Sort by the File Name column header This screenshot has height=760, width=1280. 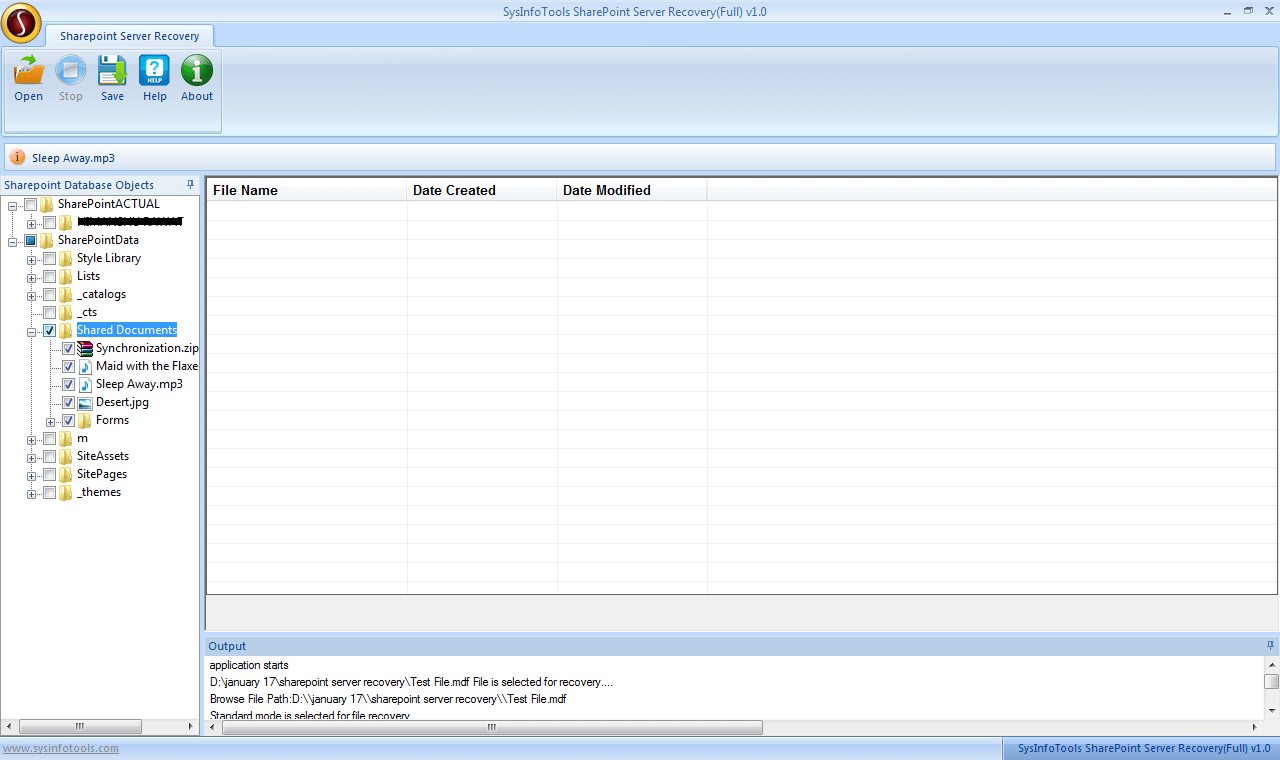(305, 190)
